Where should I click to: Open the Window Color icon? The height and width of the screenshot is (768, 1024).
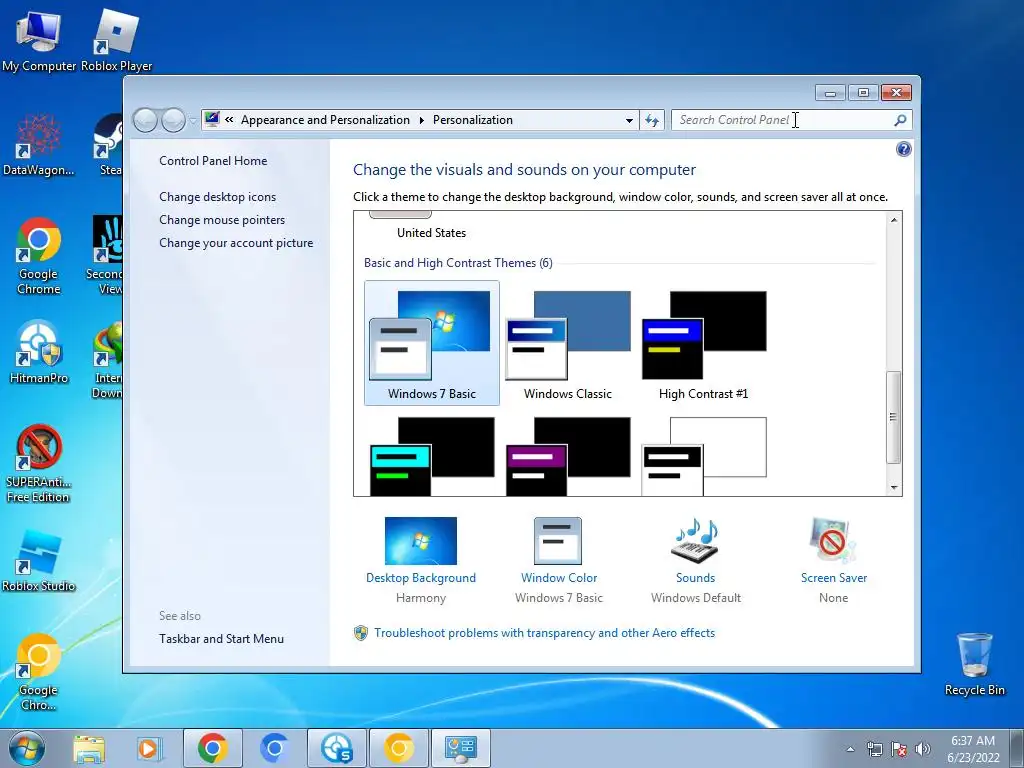pyautogui.click(x=558, y=541)
